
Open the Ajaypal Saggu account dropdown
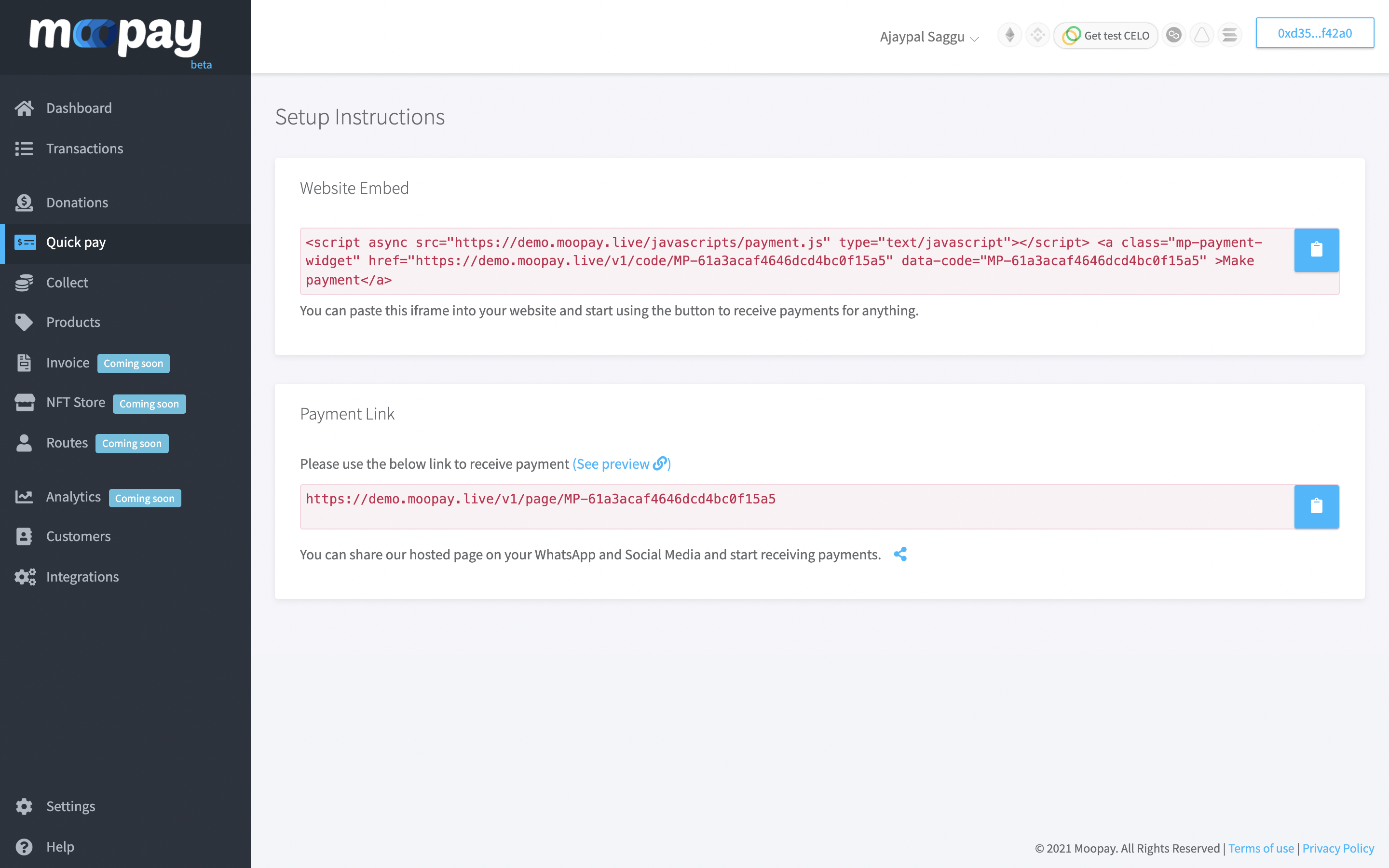coord(928,37)
